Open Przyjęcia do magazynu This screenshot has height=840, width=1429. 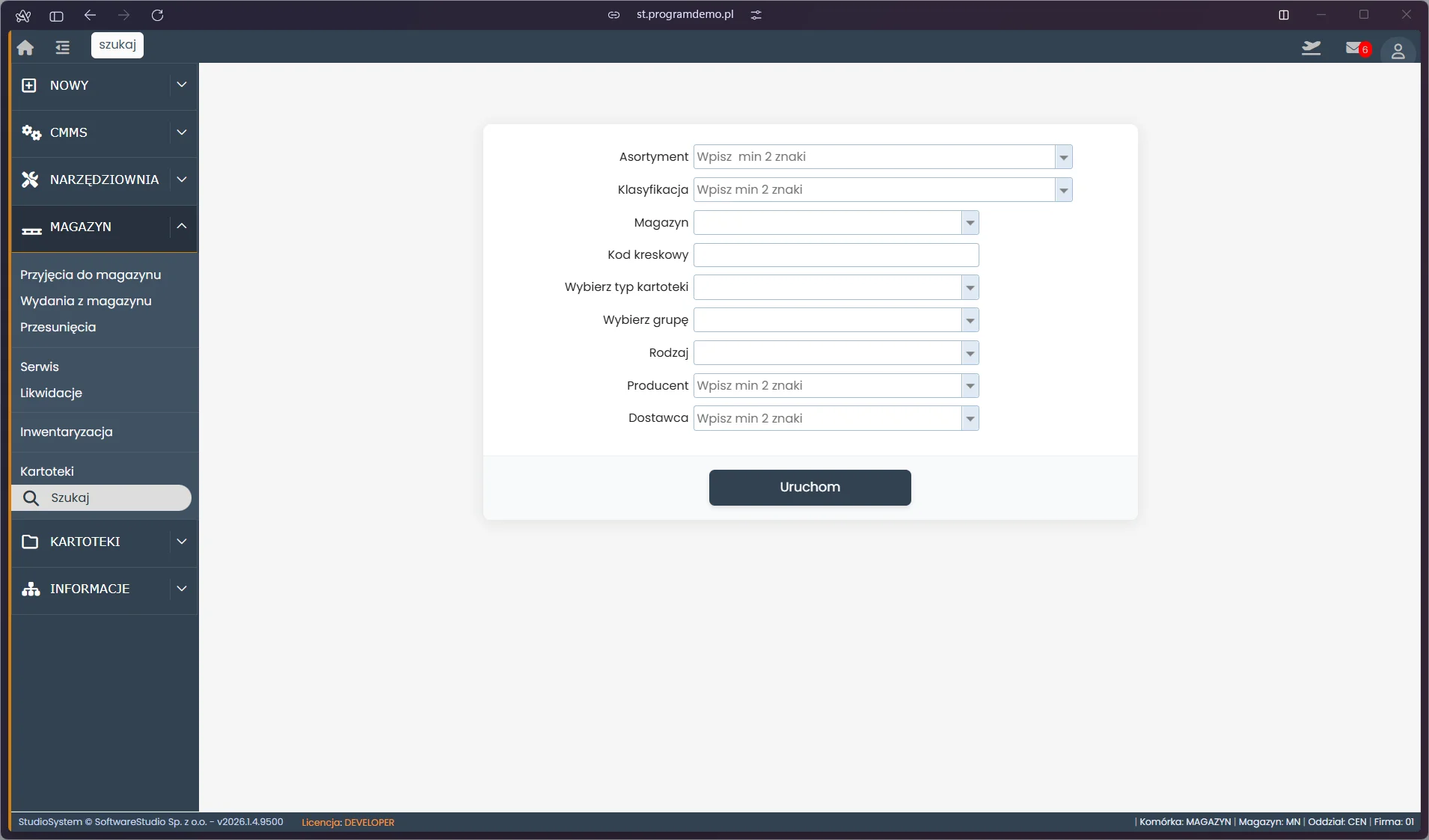click(91, 275)
